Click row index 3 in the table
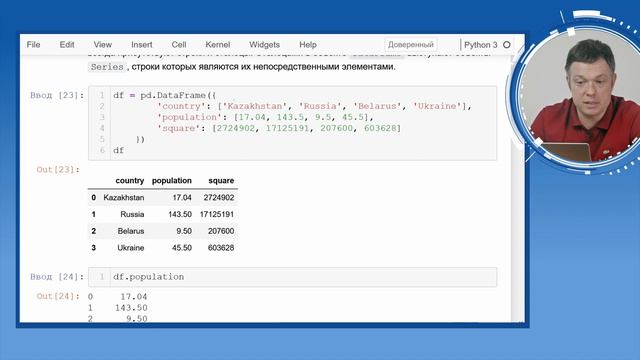 pos(93,248)
